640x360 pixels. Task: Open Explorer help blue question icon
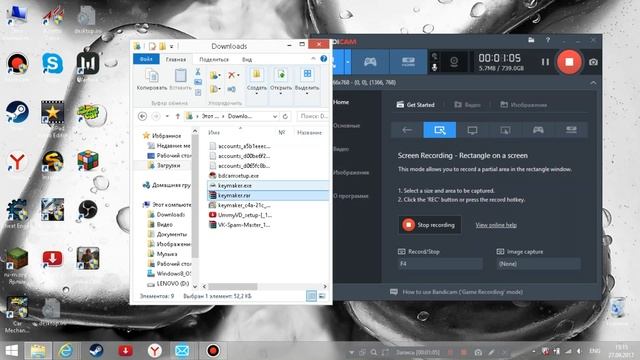point(324,59)
